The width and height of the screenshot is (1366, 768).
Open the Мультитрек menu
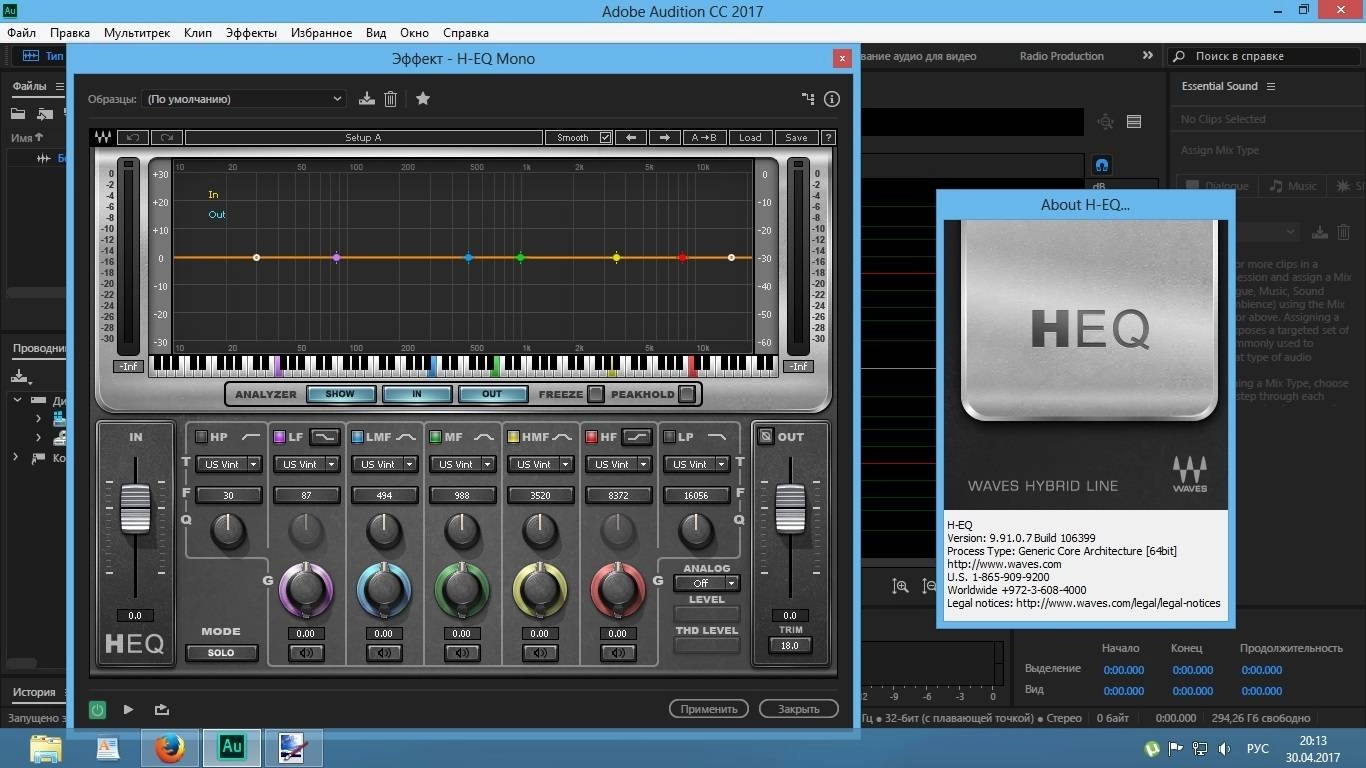137,32
